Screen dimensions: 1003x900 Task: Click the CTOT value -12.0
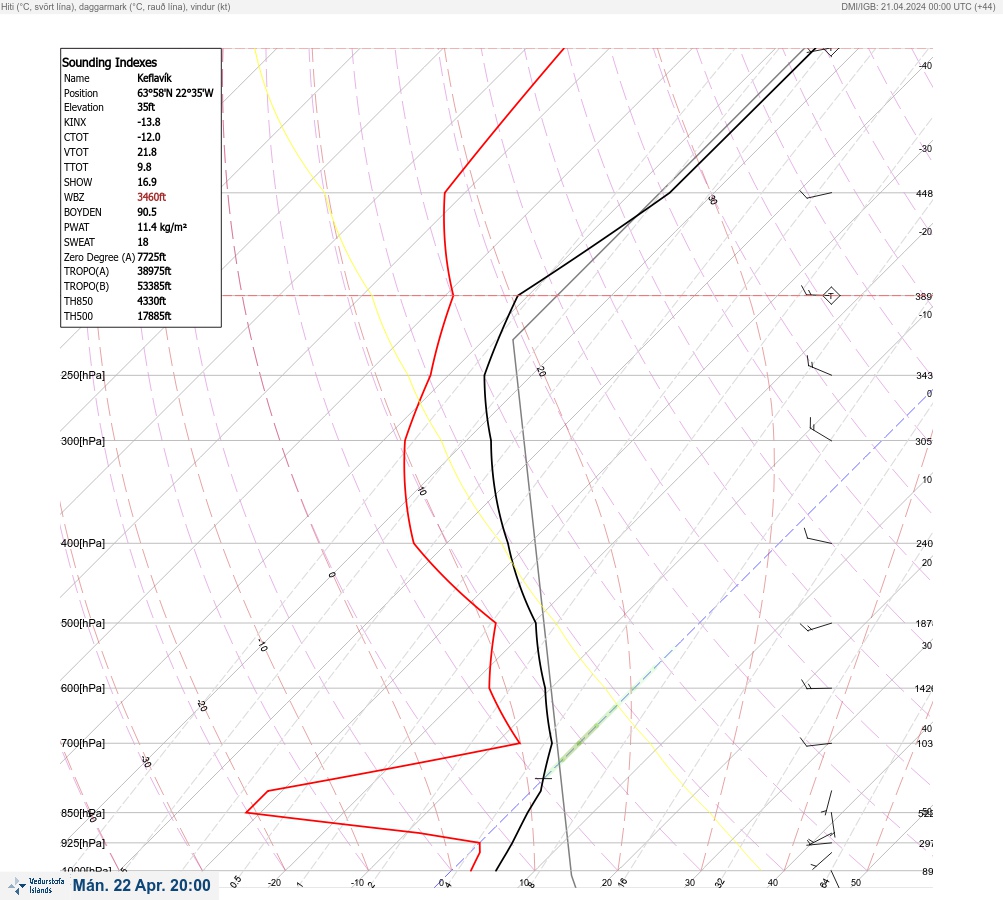click(148, 137)
